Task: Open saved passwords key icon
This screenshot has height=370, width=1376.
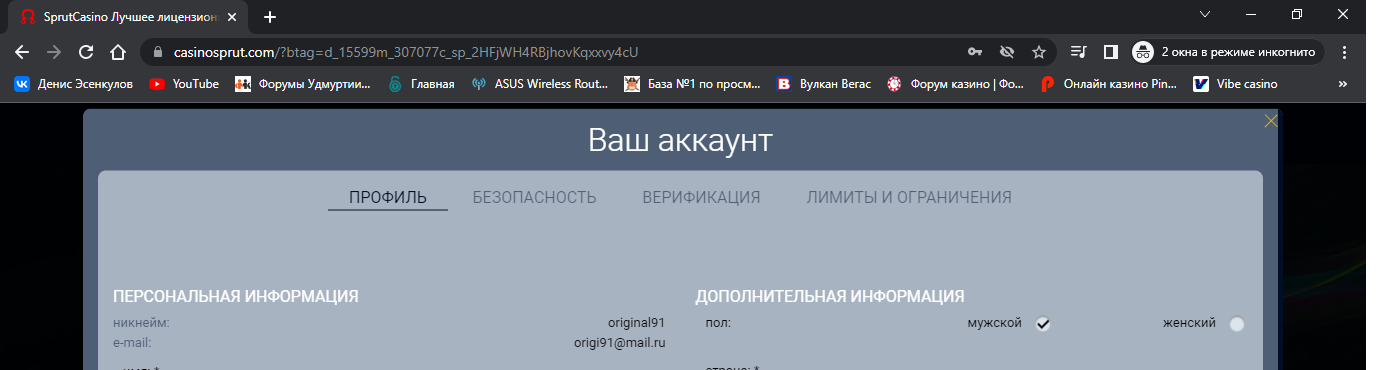Action: coord(975,52)
